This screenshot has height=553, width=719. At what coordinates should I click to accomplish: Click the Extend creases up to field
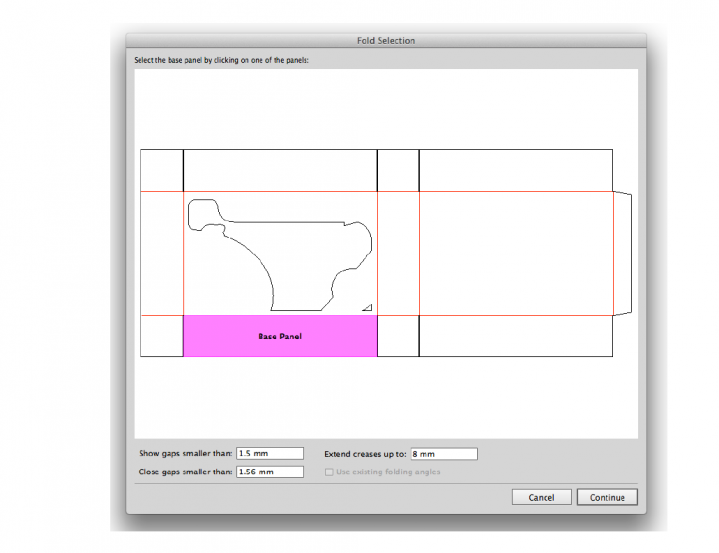(x=443, y=454)
